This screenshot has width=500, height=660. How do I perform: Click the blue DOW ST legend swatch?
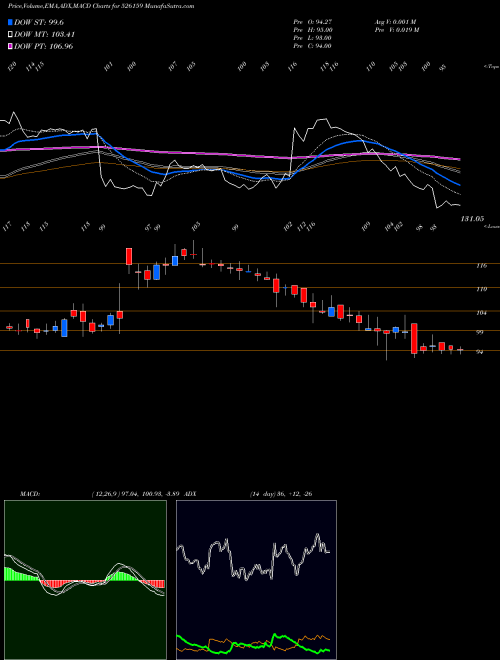coord(11,22)
